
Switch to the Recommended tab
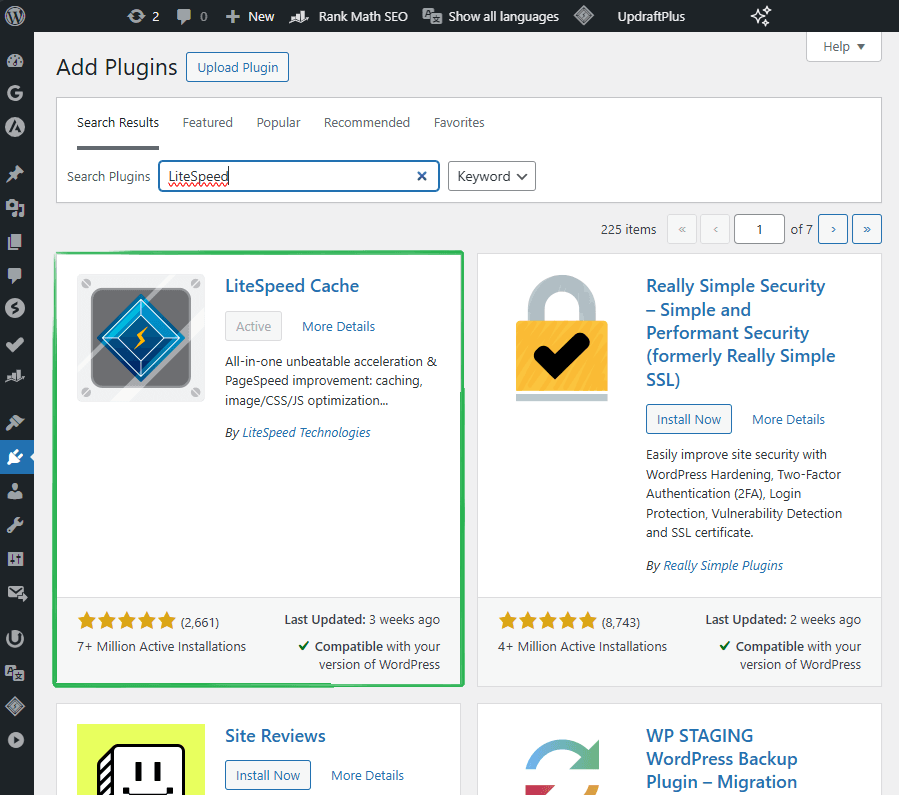366,123
